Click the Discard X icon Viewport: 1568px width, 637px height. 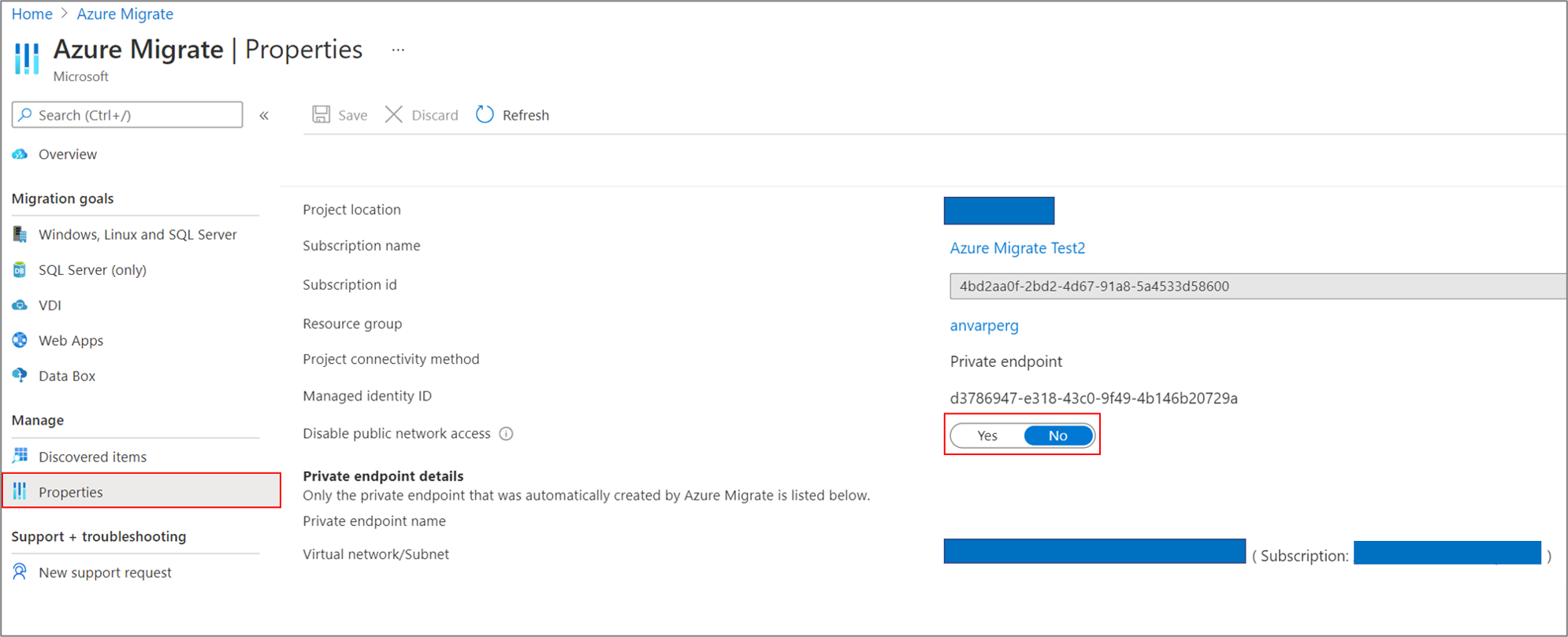pyautogui.click(x=394, y=115)
